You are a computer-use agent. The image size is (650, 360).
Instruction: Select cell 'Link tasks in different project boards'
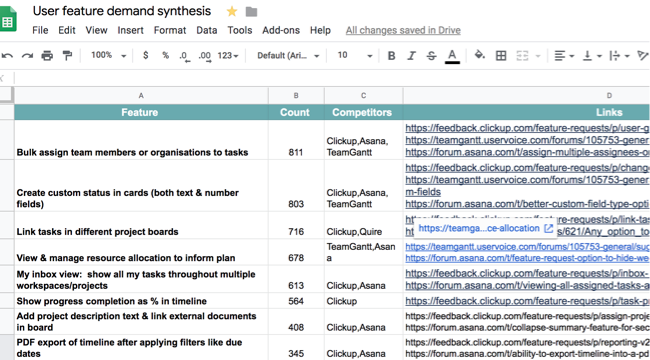tap(141, 225)
